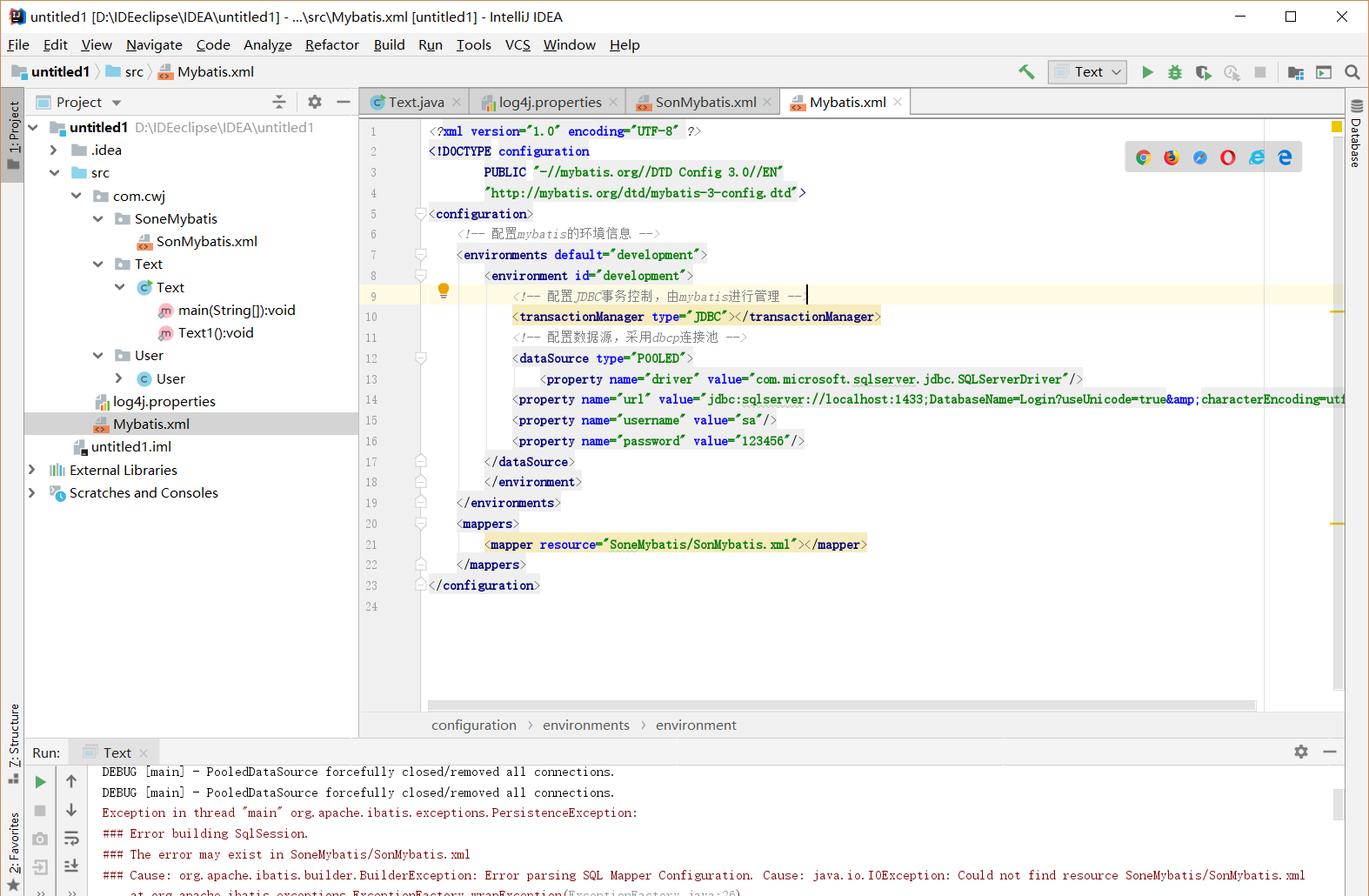
Task: Toggle the 2: Favorites tool window
Action: click(13, 851)
